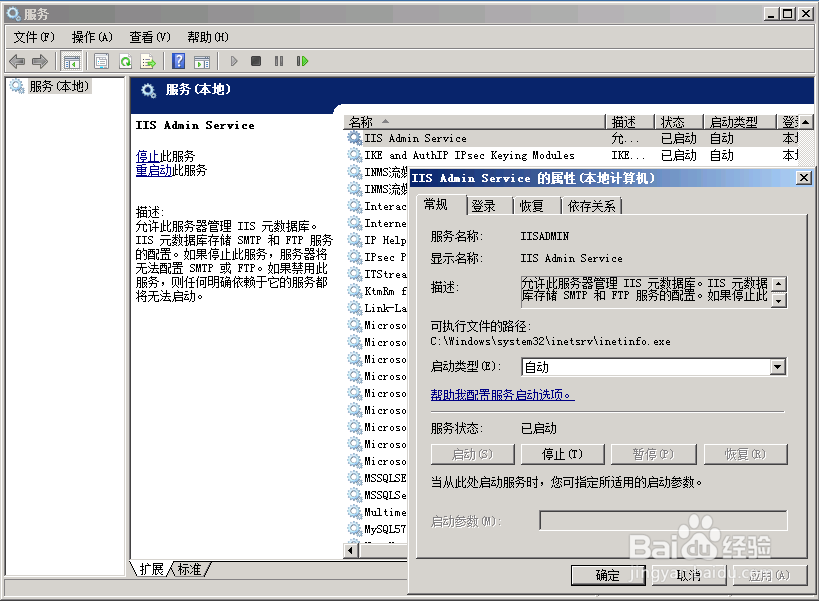This screenshot has height=601, width=819.
Task: Toggle the show/hide console tree icon
Action: [x=71, y=62]
